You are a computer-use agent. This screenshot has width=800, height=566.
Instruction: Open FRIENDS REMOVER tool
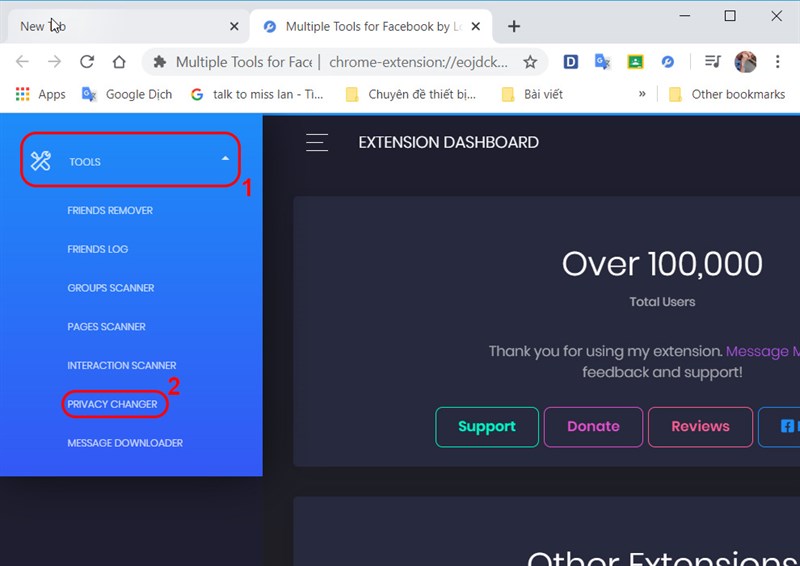(110, 210)
